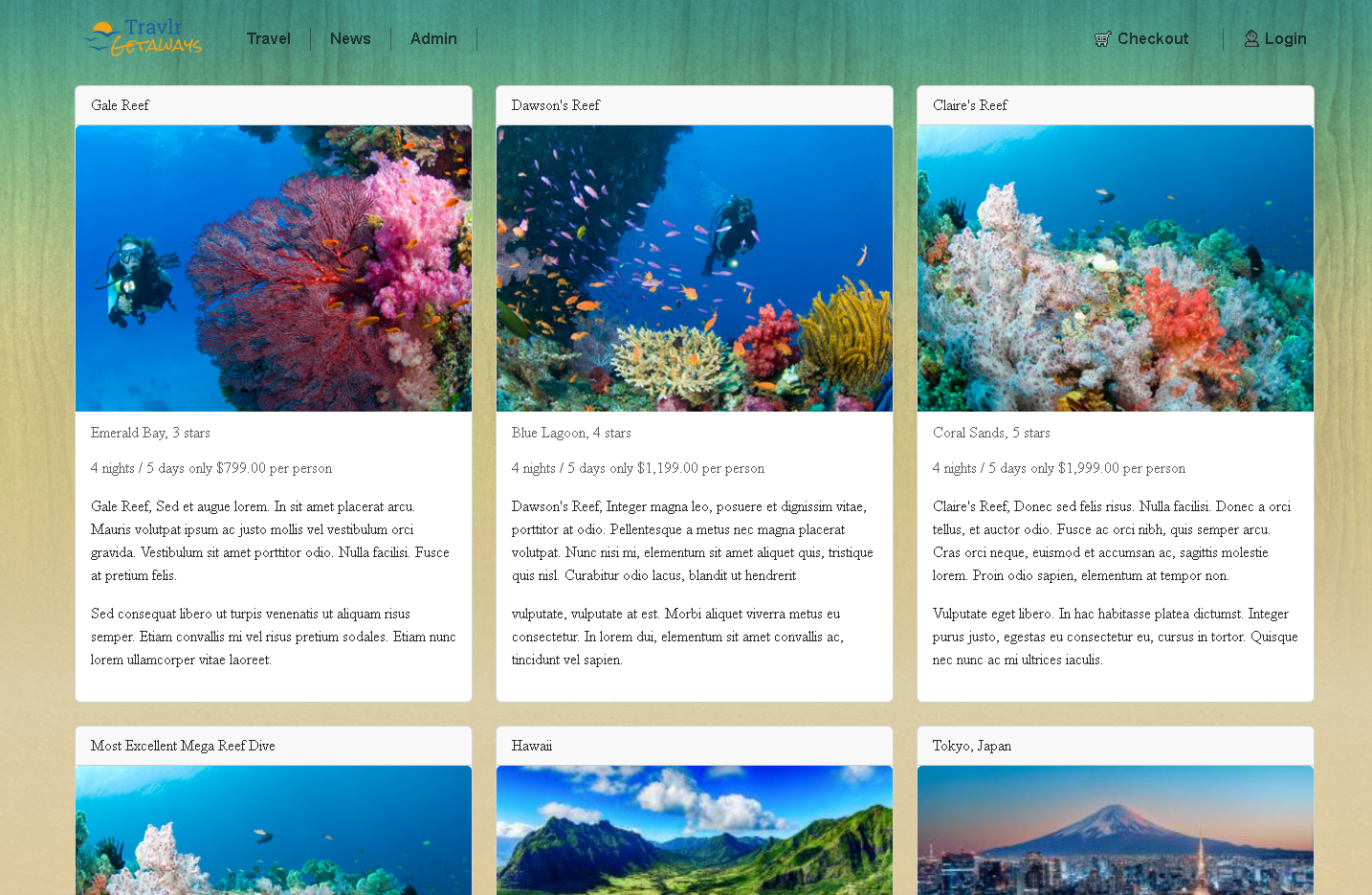Click the user icon beside Login
The image size is (1372, 895).
1251,38
